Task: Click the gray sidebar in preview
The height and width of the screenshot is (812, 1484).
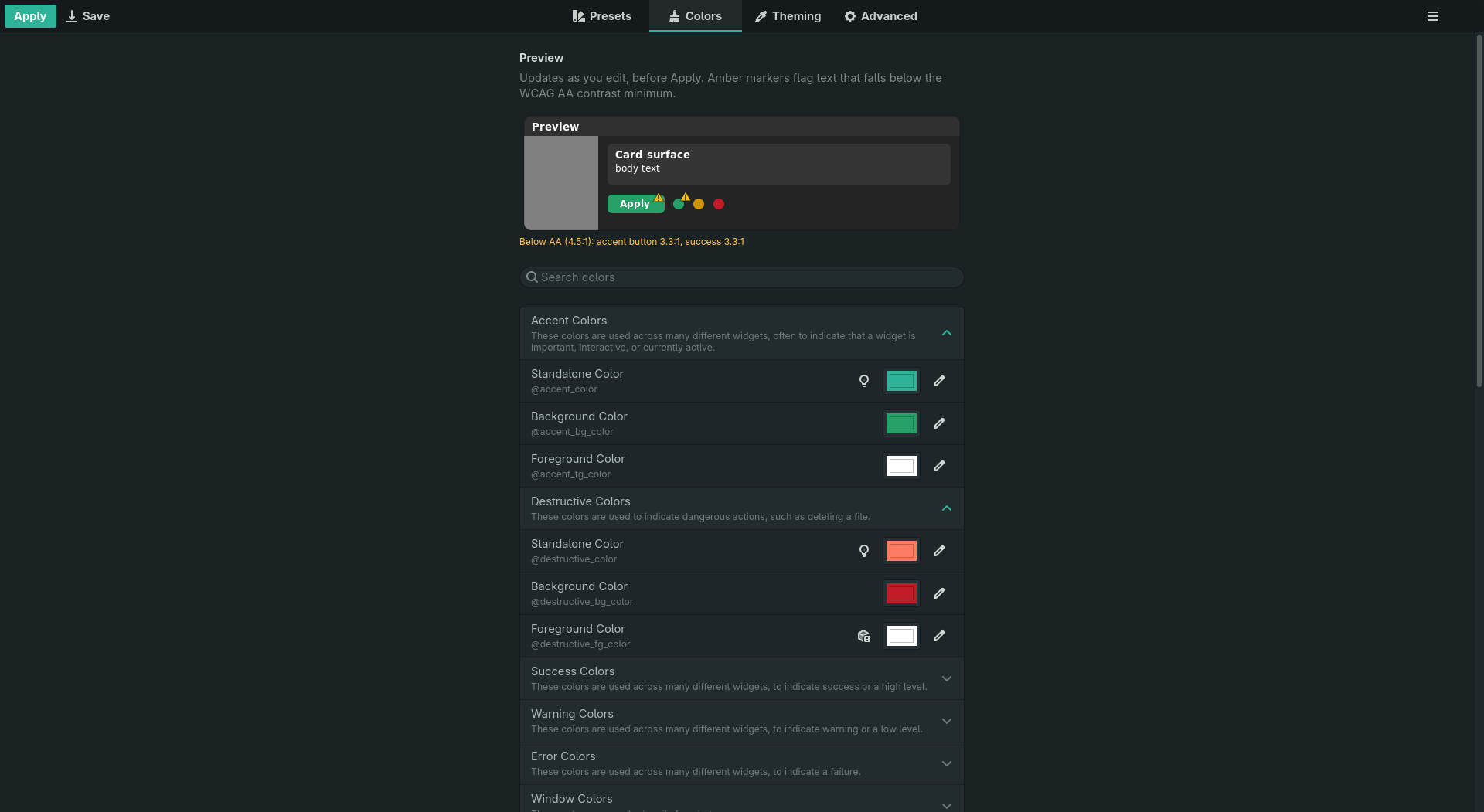Action: (561, 183)
